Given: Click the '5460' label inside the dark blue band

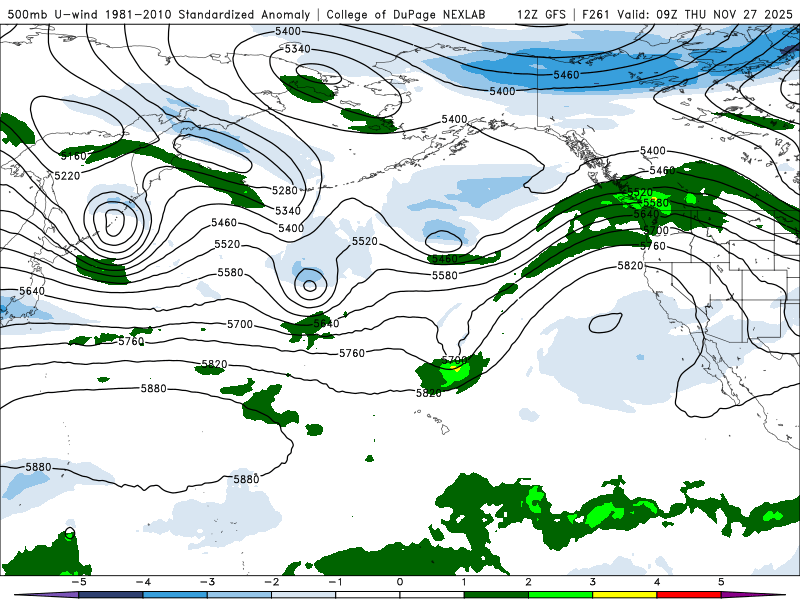Looking at the screenshot, I should point(566,76).
